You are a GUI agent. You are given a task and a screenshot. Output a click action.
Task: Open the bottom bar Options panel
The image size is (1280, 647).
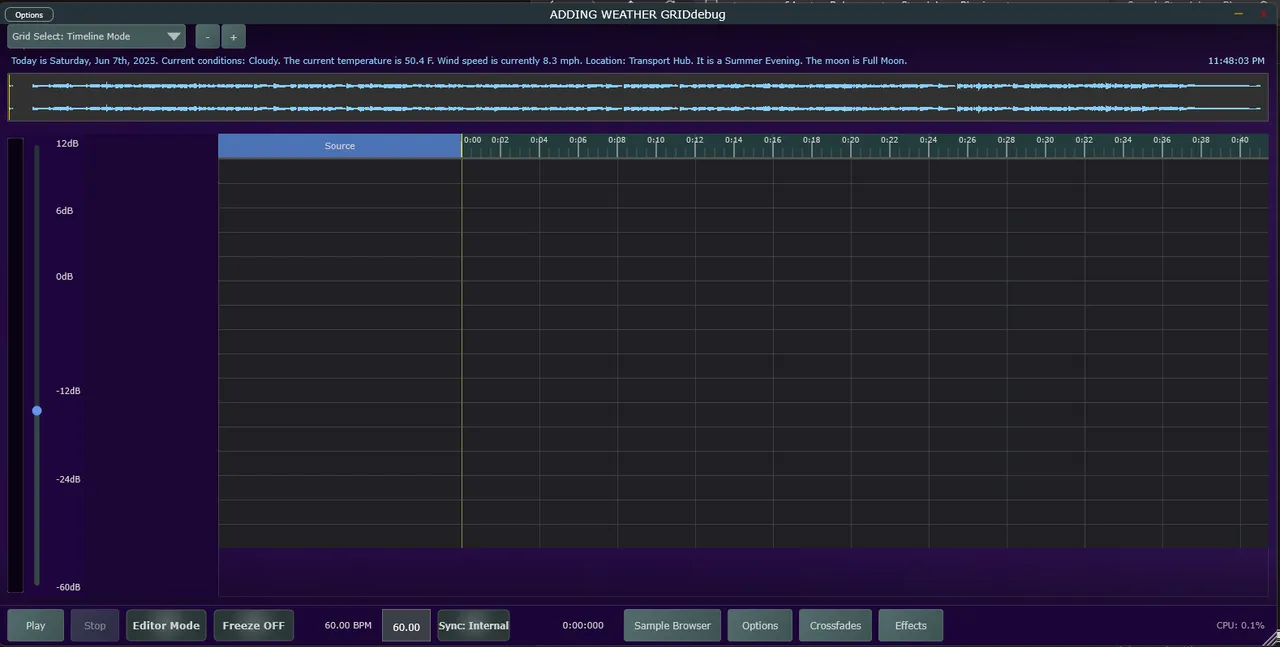coord(759,626)
